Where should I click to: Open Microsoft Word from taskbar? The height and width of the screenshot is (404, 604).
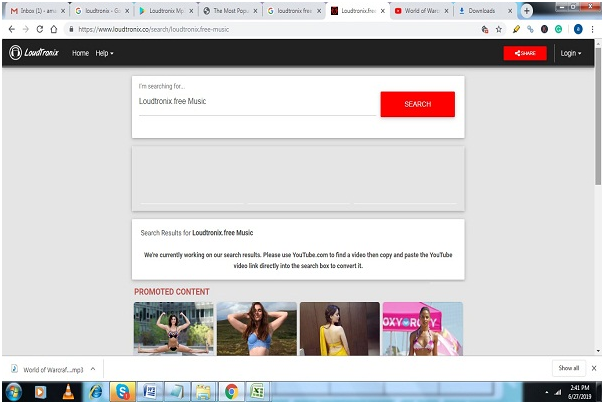[x=149, y=392]
